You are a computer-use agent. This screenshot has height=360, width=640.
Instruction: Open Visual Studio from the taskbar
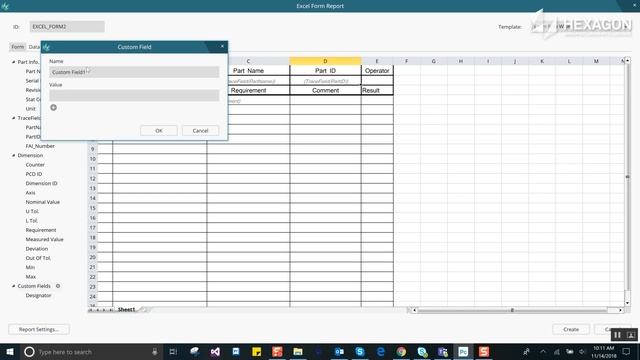215,352
